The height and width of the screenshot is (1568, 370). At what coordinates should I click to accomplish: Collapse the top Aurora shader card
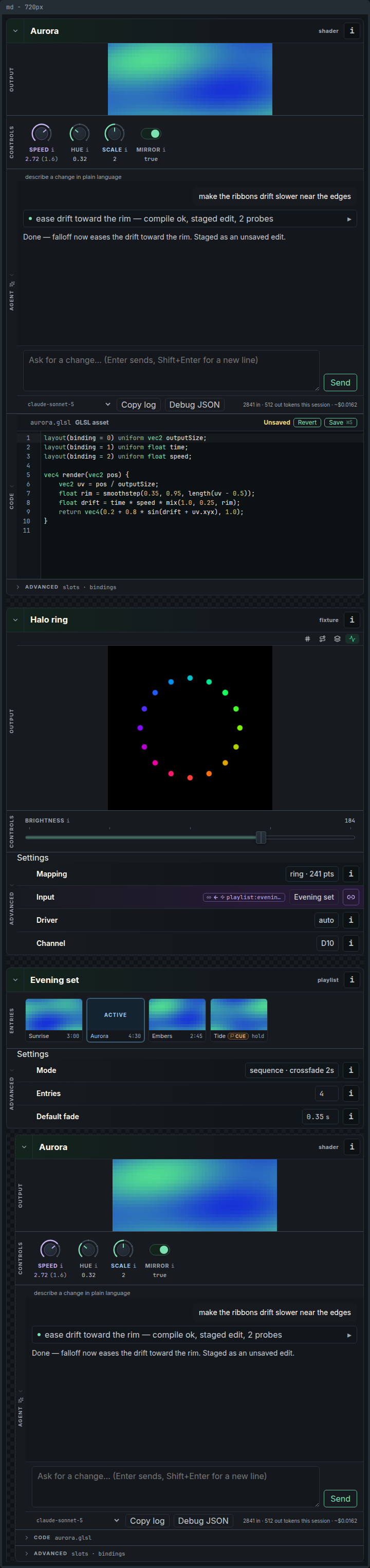click(x=15, y=31)
